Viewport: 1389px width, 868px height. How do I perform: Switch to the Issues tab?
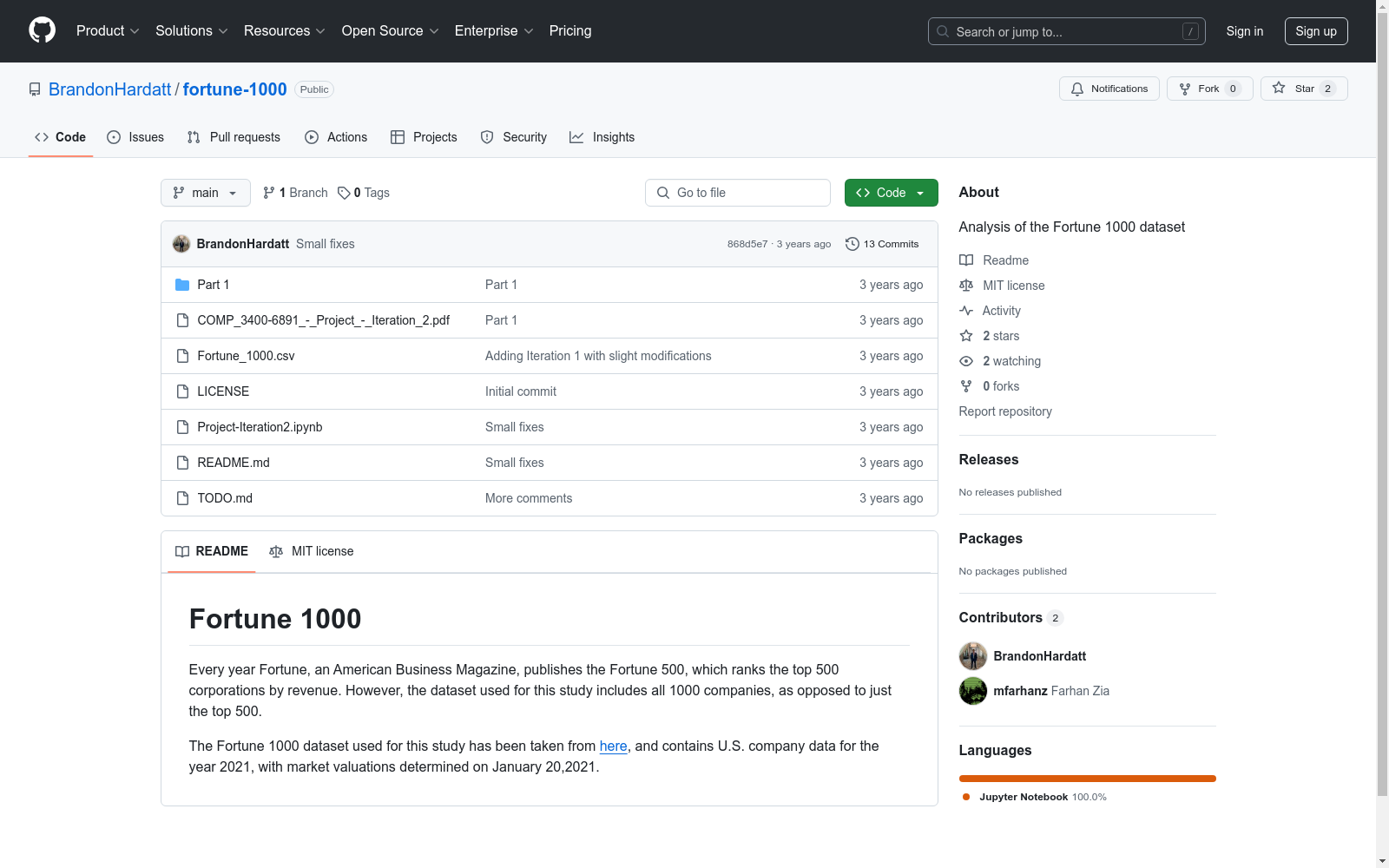(x=135, y=137)
